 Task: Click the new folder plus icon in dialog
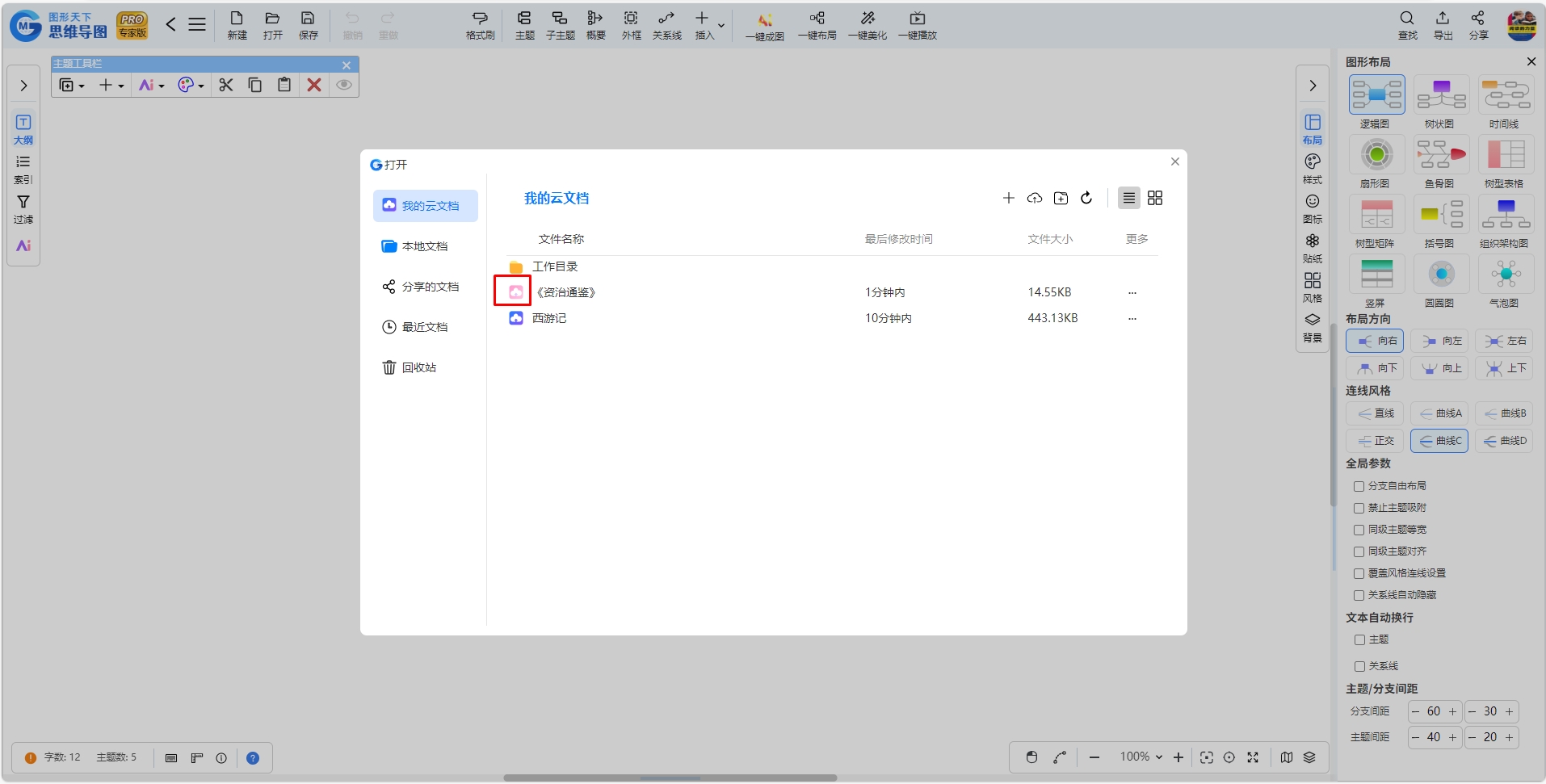pos(1061,198)
